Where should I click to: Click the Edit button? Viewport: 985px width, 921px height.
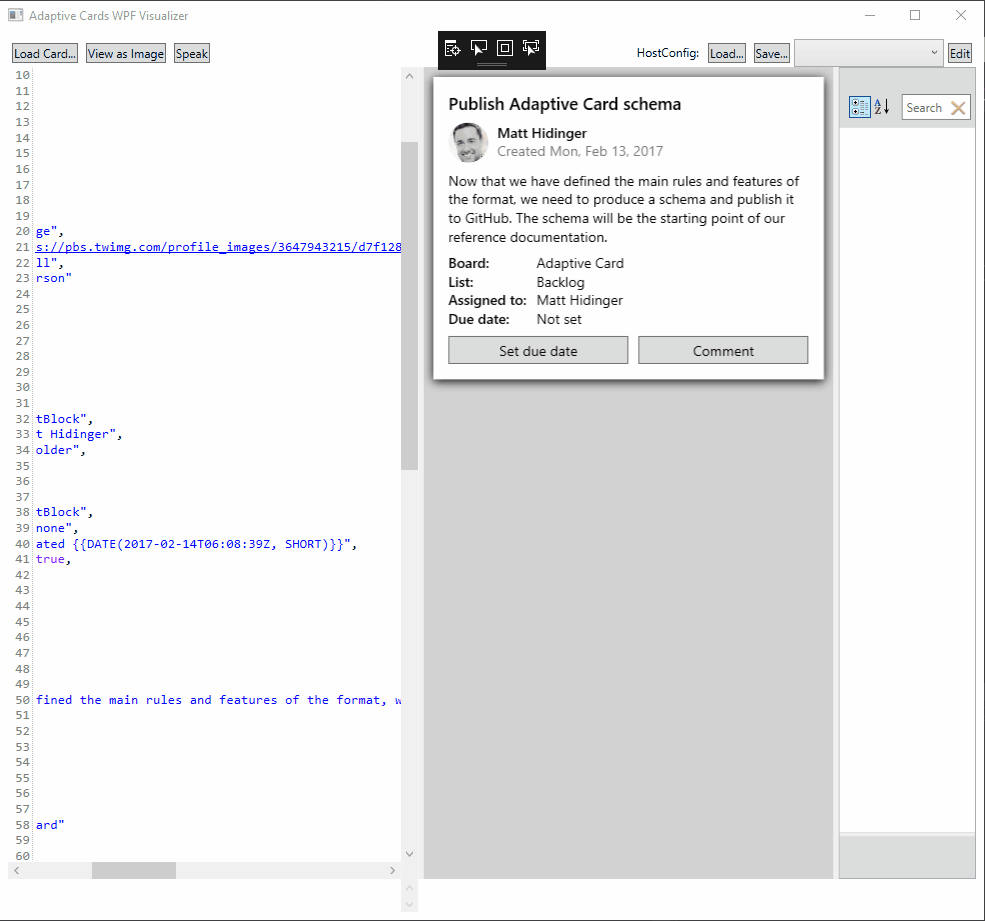tap(959, 53)
